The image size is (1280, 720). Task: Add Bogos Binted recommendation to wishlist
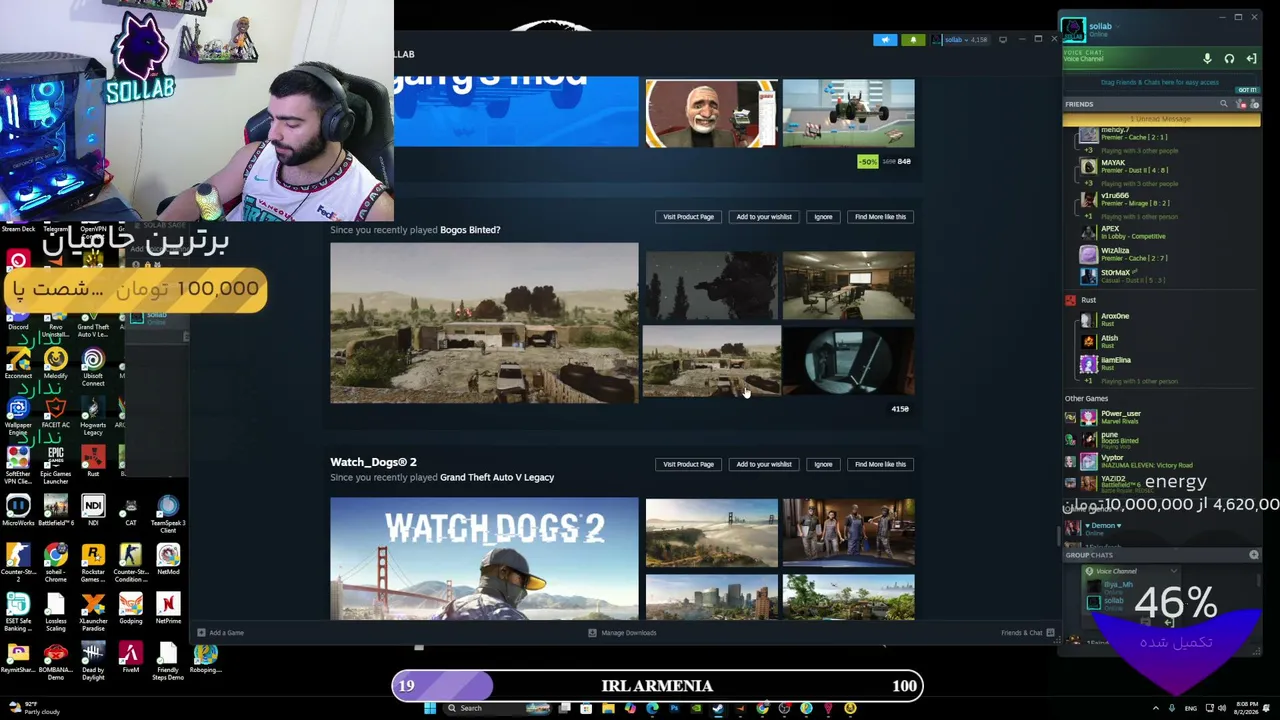point(764,217)
